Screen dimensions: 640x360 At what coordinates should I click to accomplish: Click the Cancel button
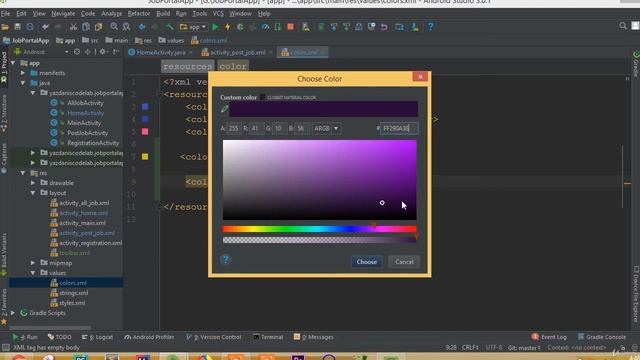[404, 262]
